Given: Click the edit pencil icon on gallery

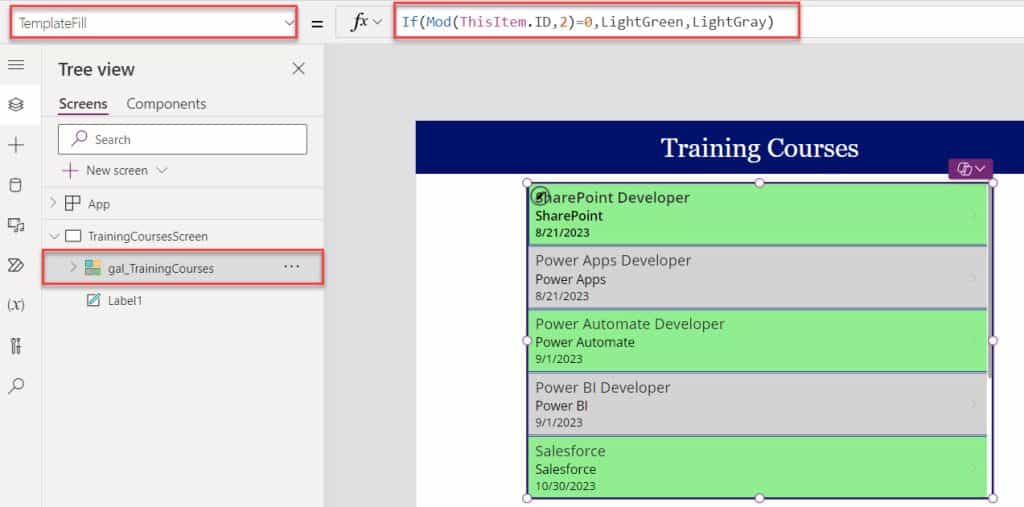Looking at the screenshot, I should (x=540, y=194).
